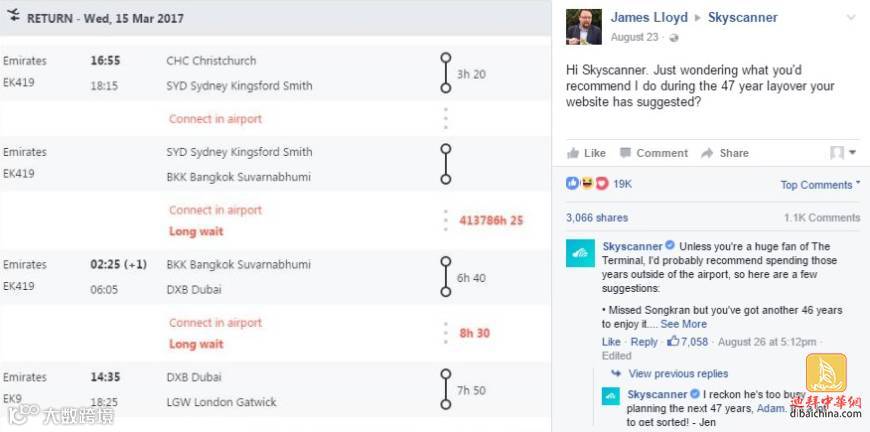Screen dimensions: 870x432
Task: Click the thumbs-up icon showing 7,058 likes
Action: (x=673, y=342)
